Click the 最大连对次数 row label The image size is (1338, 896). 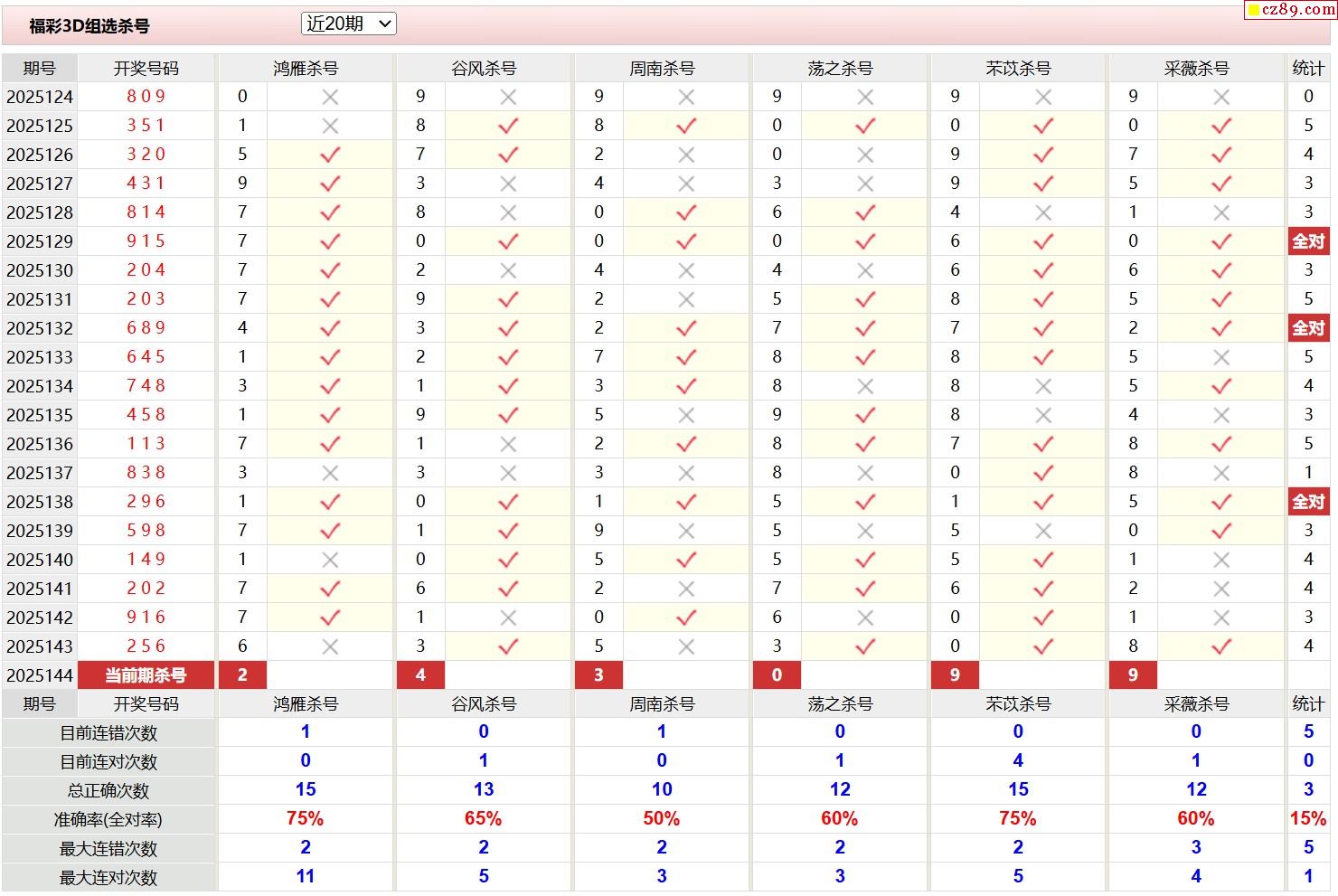coord(108,878)
